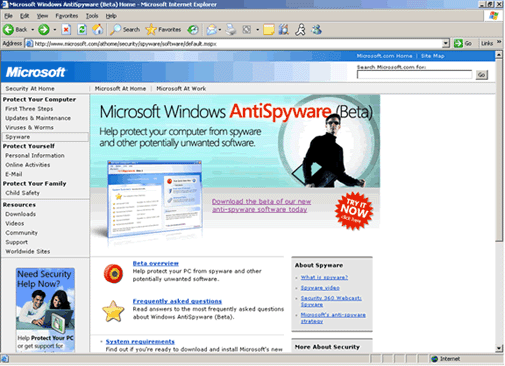505x366 pixels.
Task: Click the Microsoft logo
Action: coord(35,72)
